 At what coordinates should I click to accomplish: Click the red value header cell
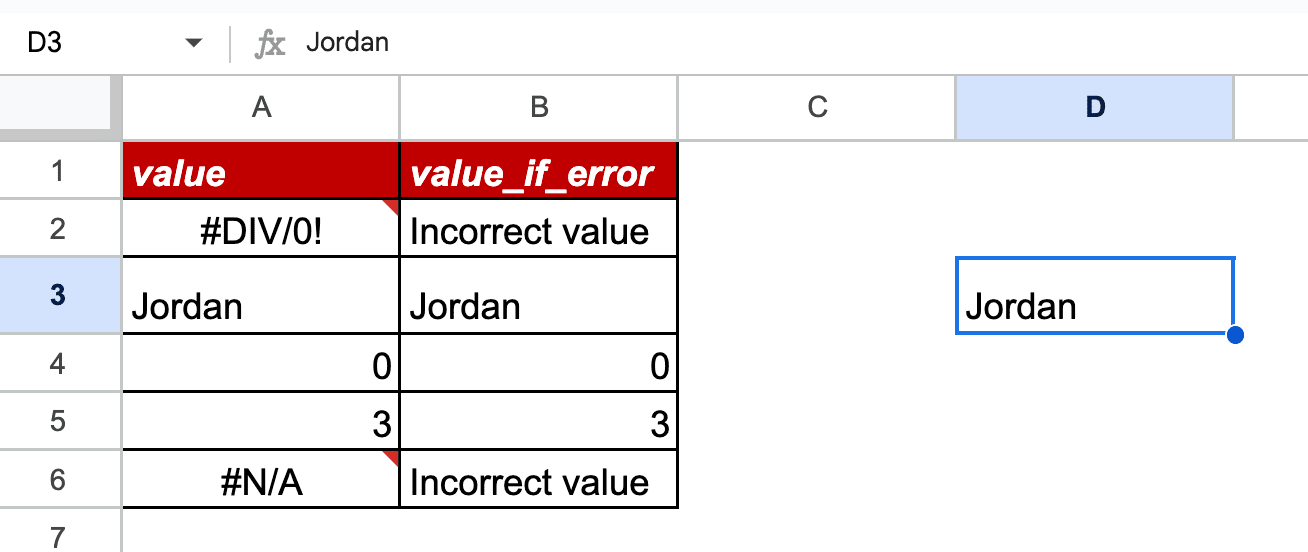point(261,172)
